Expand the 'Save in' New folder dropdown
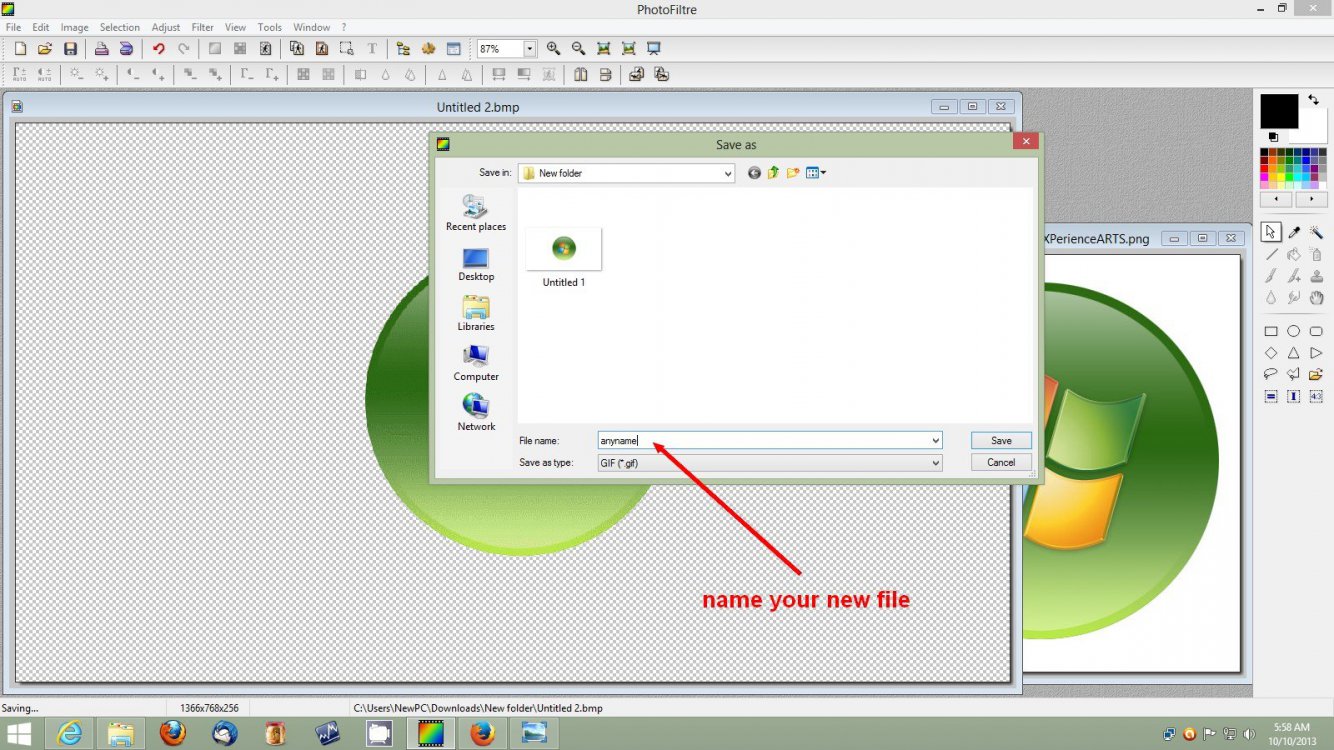1334x750 pixels. click(x=728, y=173)
